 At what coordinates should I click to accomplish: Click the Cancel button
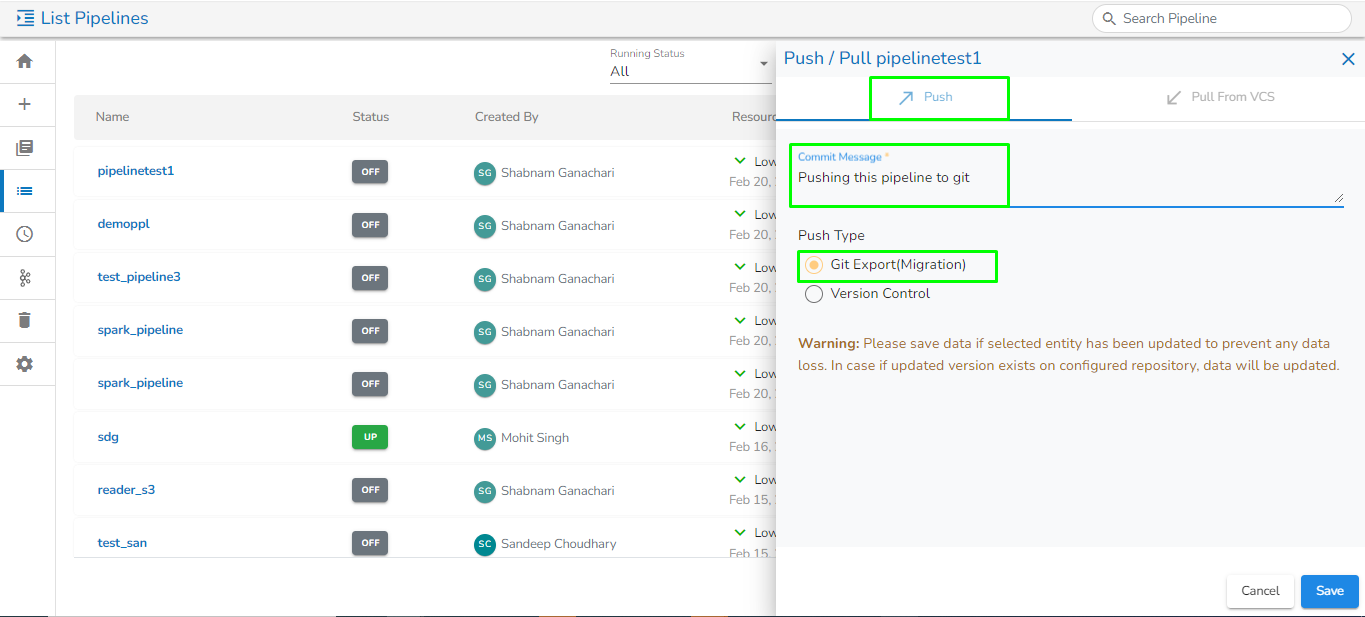coord(1260,591)
